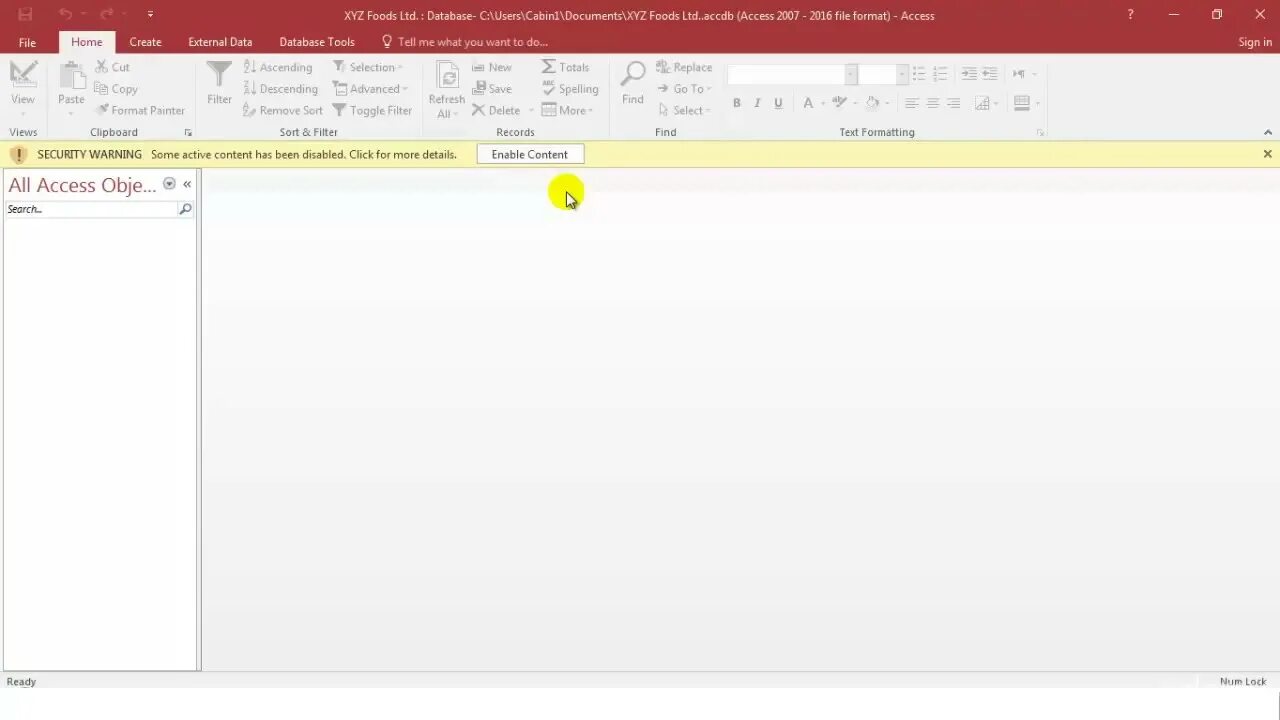
Task: Click Save record command
Action: click(492, 89)
